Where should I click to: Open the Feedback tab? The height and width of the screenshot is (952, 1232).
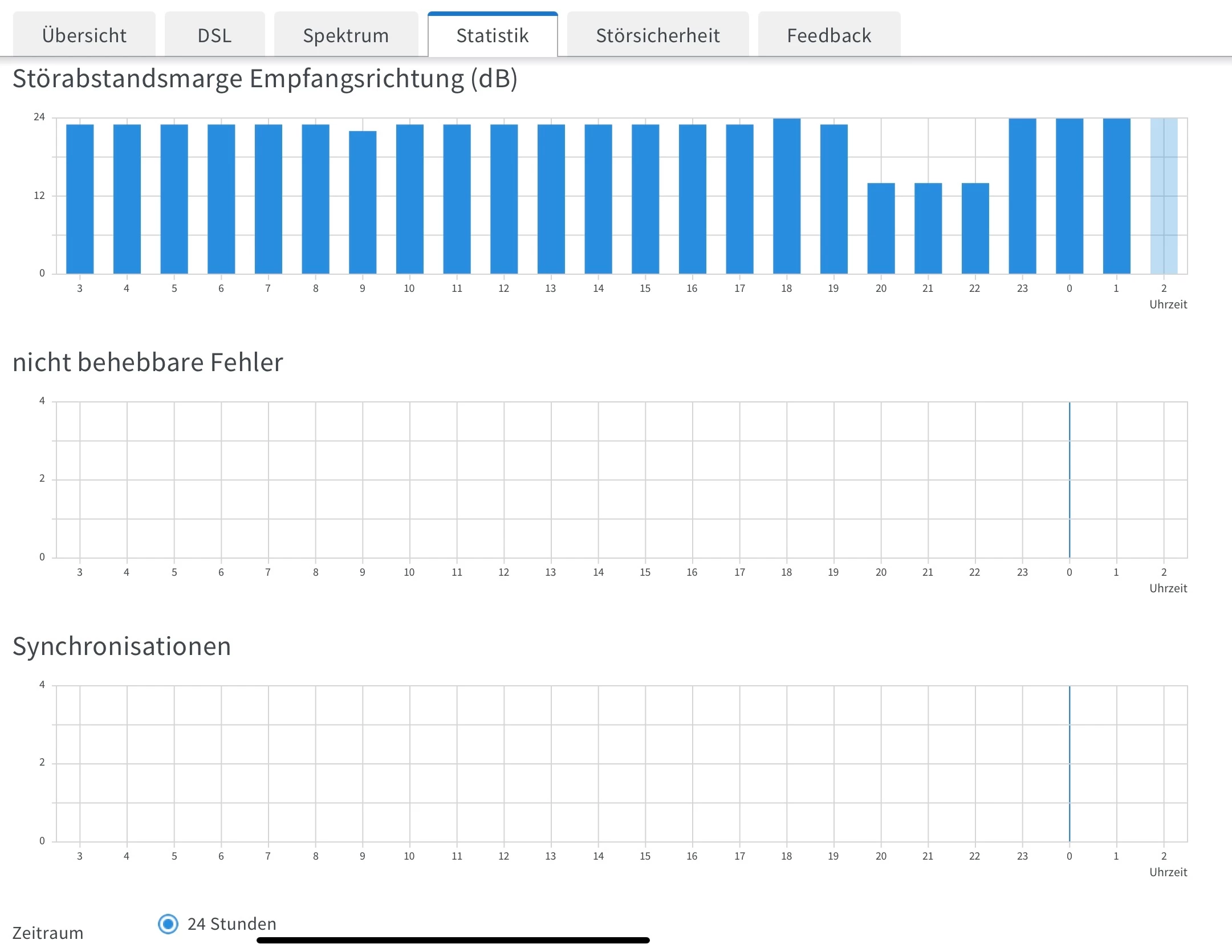point(829,35)
